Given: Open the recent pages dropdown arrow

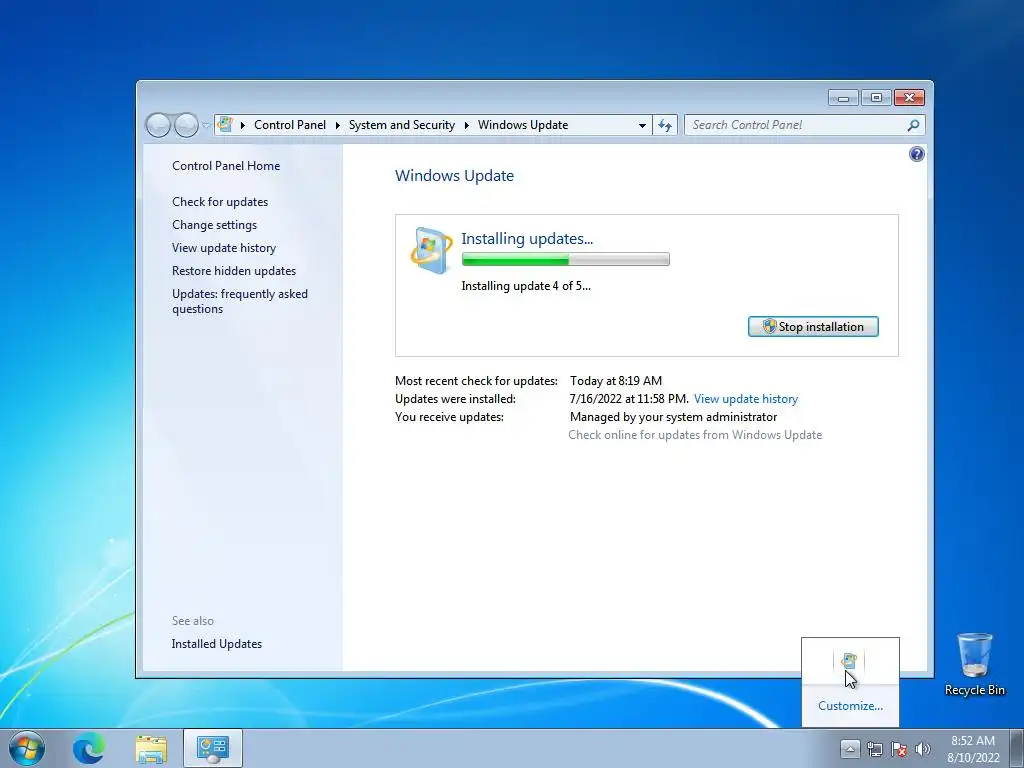Looking at the screenshot, I should pyautogui.click(x=206, y=125).
